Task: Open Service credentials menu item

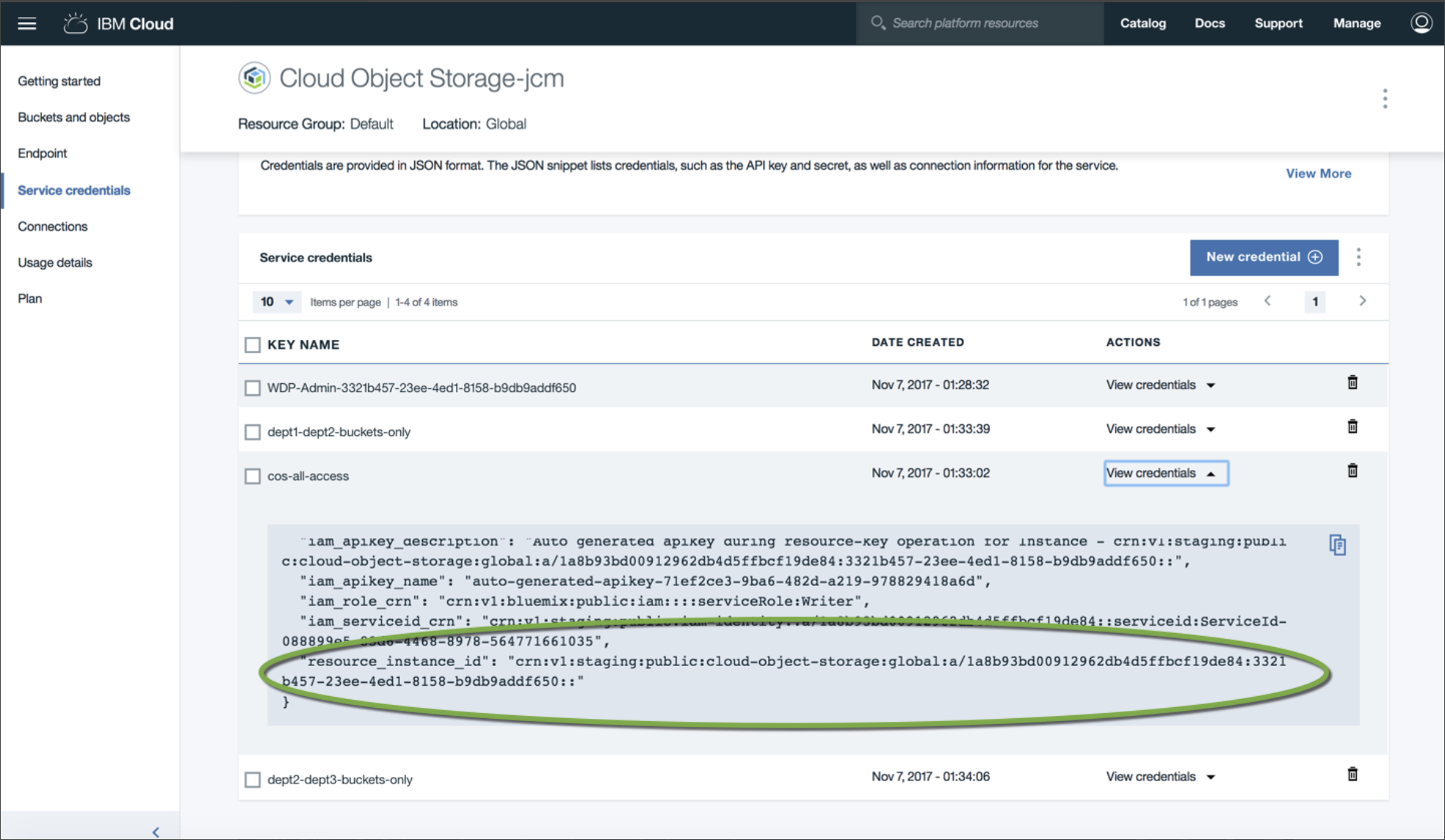Action: (74, 189)
